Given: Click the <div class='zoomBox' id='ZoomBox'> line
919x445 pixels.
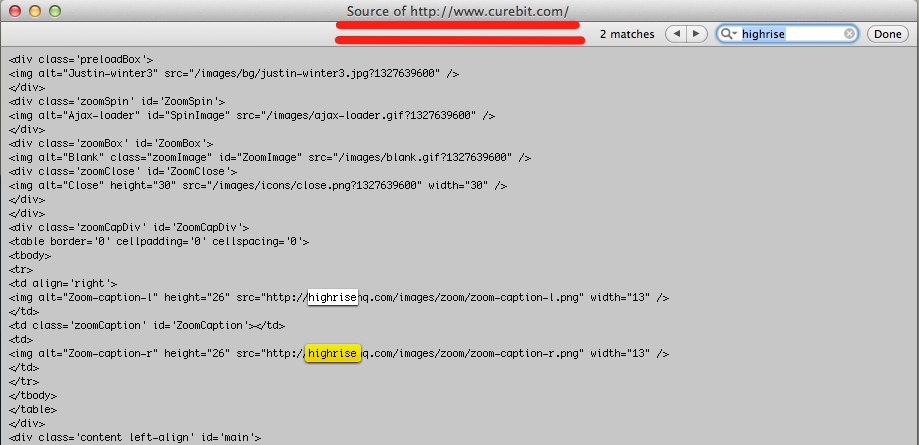Looking at the screenshot, I should tap(111, 144).
